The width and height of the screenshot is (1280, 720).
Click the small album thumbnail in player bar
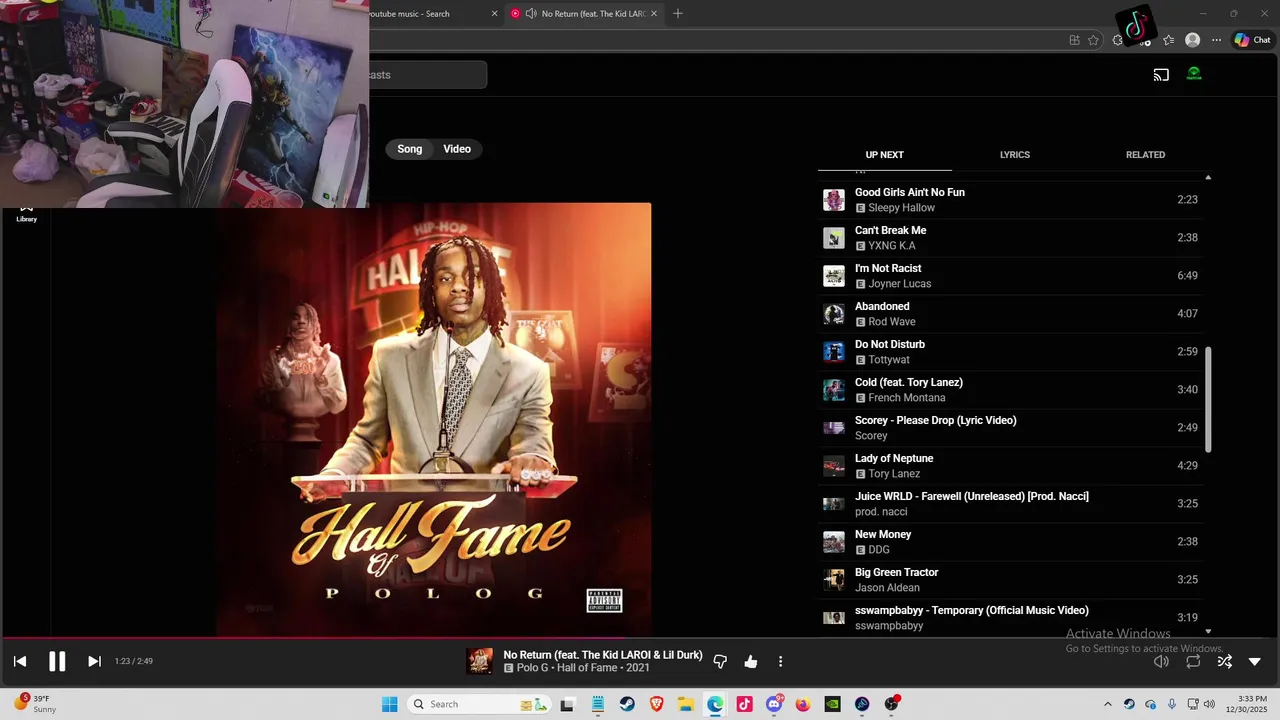tap(480, 661)
